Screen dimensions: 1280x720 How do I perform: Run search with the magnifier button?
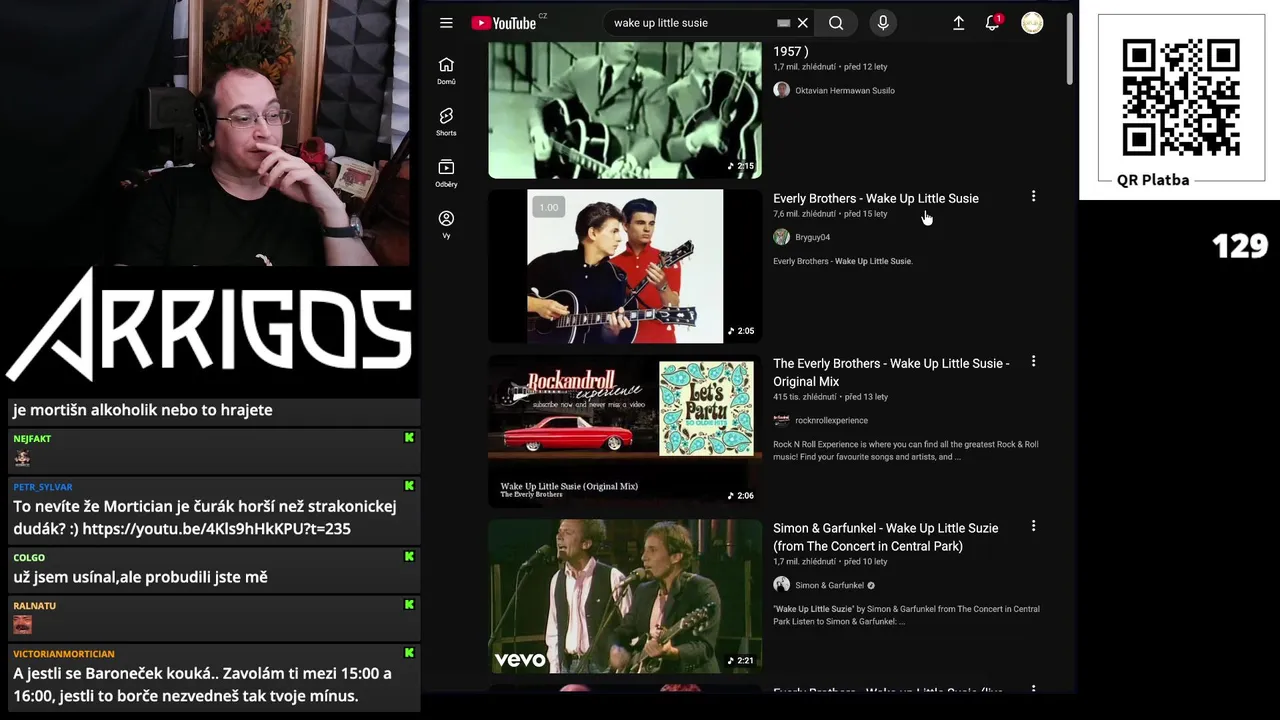[x=836, y=23]
